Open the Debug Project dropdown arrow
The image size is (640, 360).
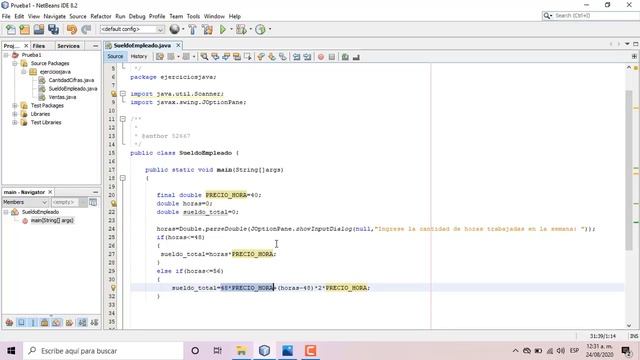click(250, 29)
